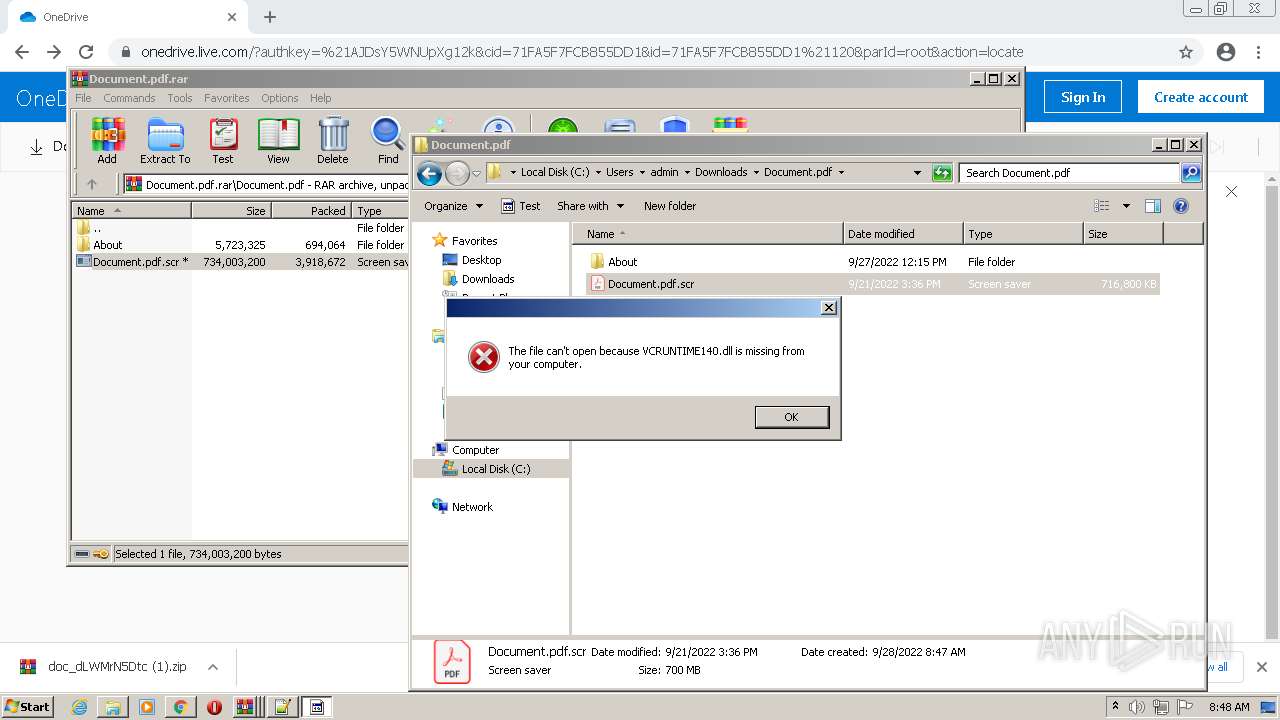Click Create account on OneDrive page

[x=1201, y=97]
